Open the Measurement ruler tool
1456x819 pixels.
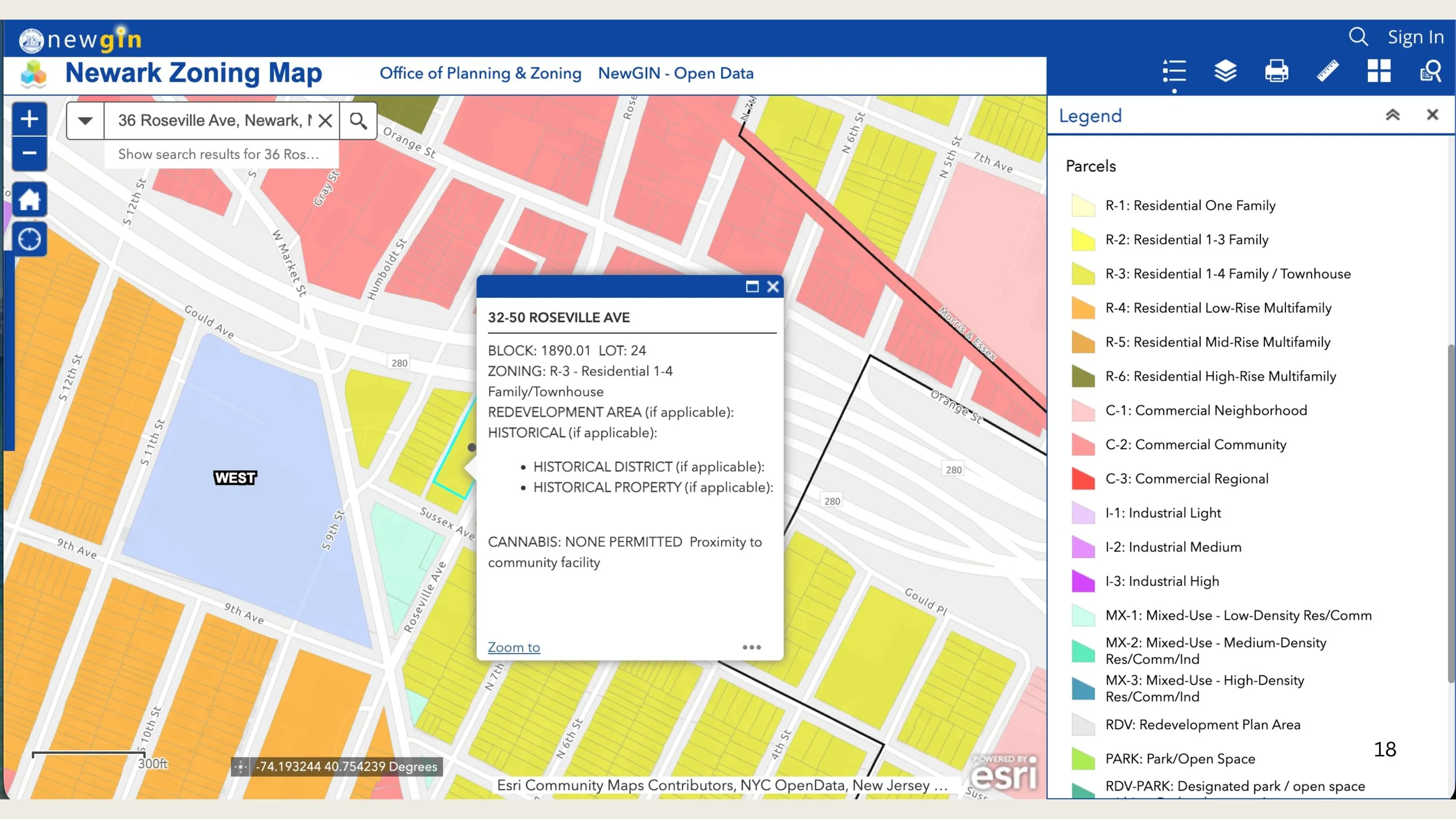coord(1328,72)
